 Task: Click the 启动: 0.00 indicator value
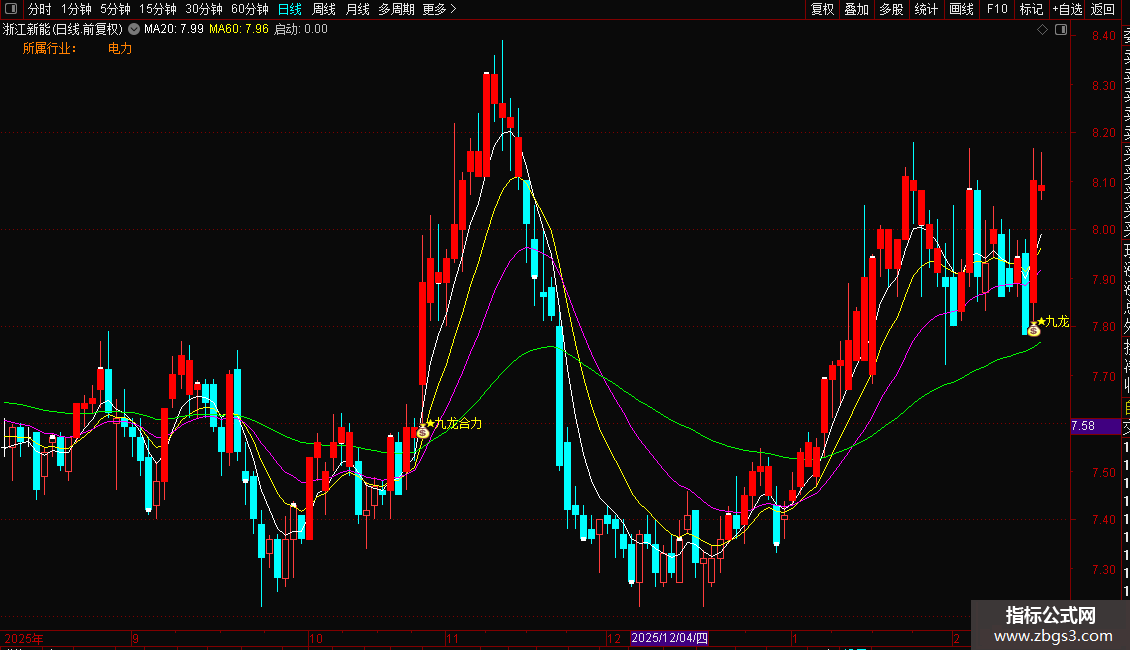click(301, 30)
